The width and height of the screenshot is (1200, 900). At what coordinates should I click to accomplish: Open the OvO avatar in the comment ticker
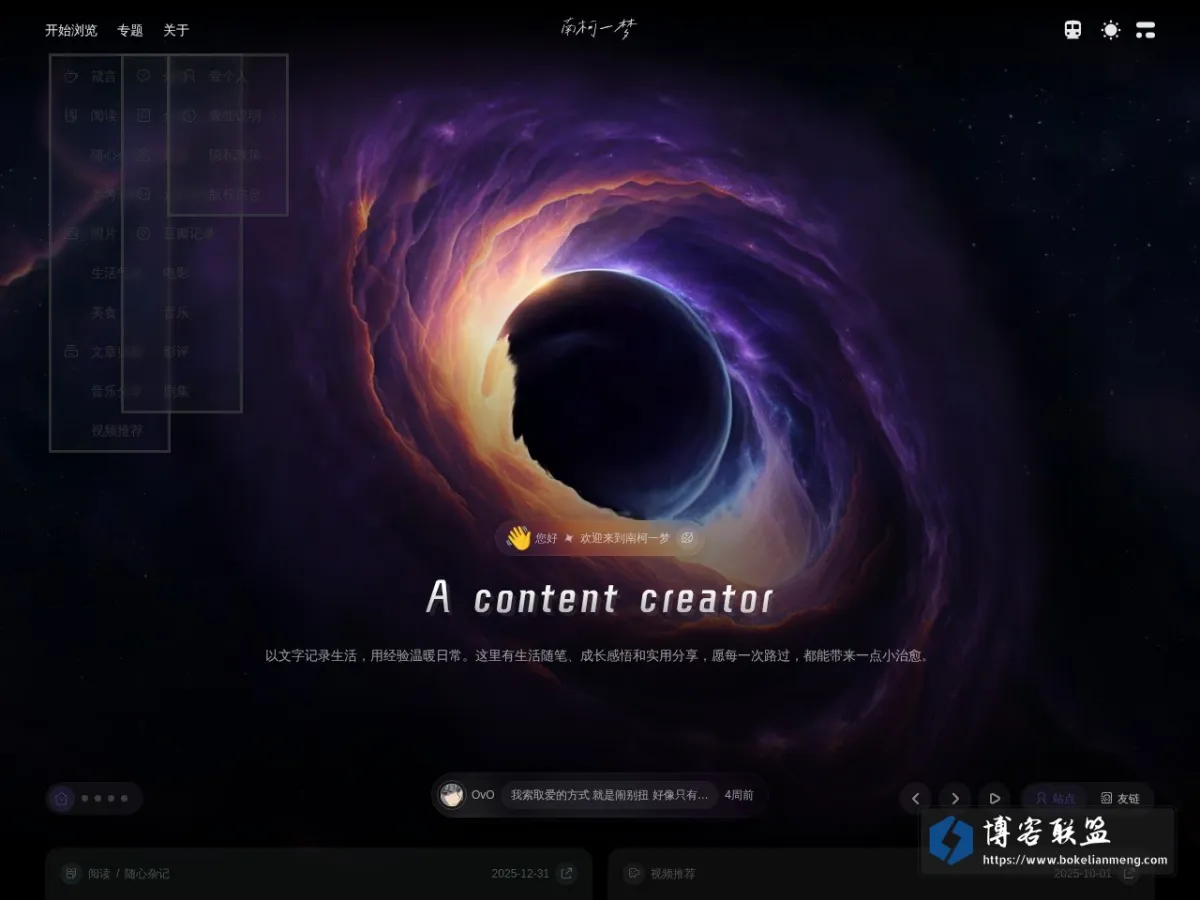(x=452, y=795)
